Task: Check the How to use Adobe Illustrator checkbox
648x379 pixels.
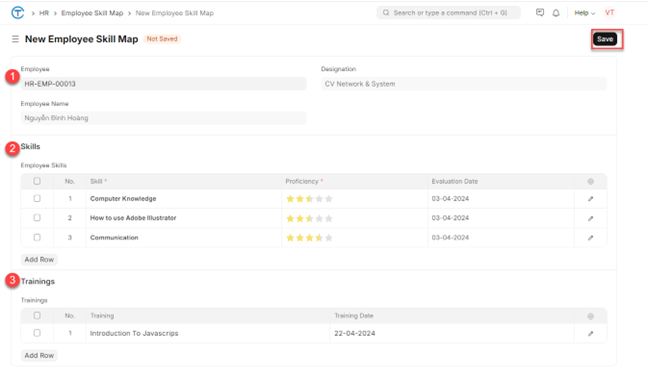Action: click(x=37, y=217)
